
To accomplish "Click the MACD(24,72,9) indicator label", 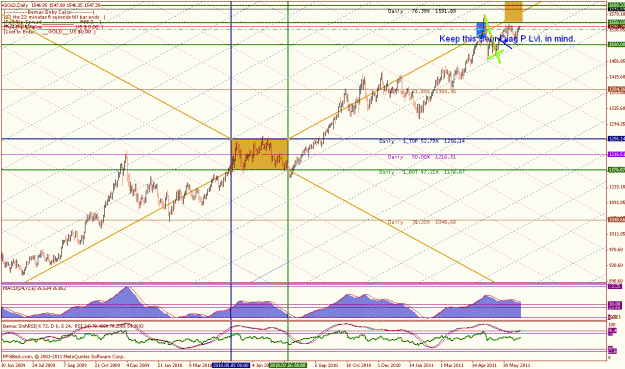I will 34,288.
